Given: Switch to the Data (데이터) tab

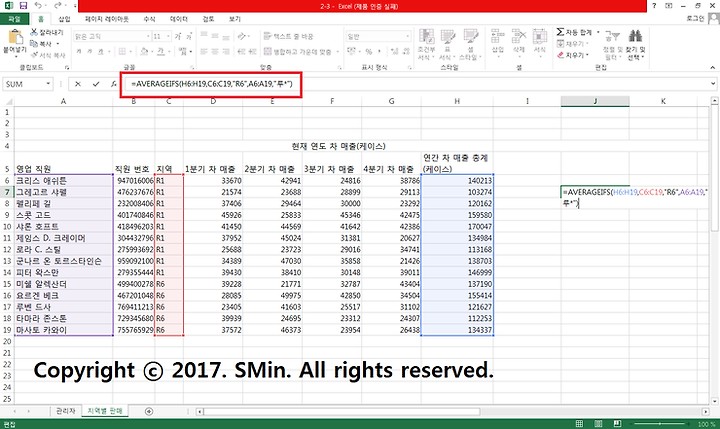Looking at the screenshot, I should click(x=179, y=19).
